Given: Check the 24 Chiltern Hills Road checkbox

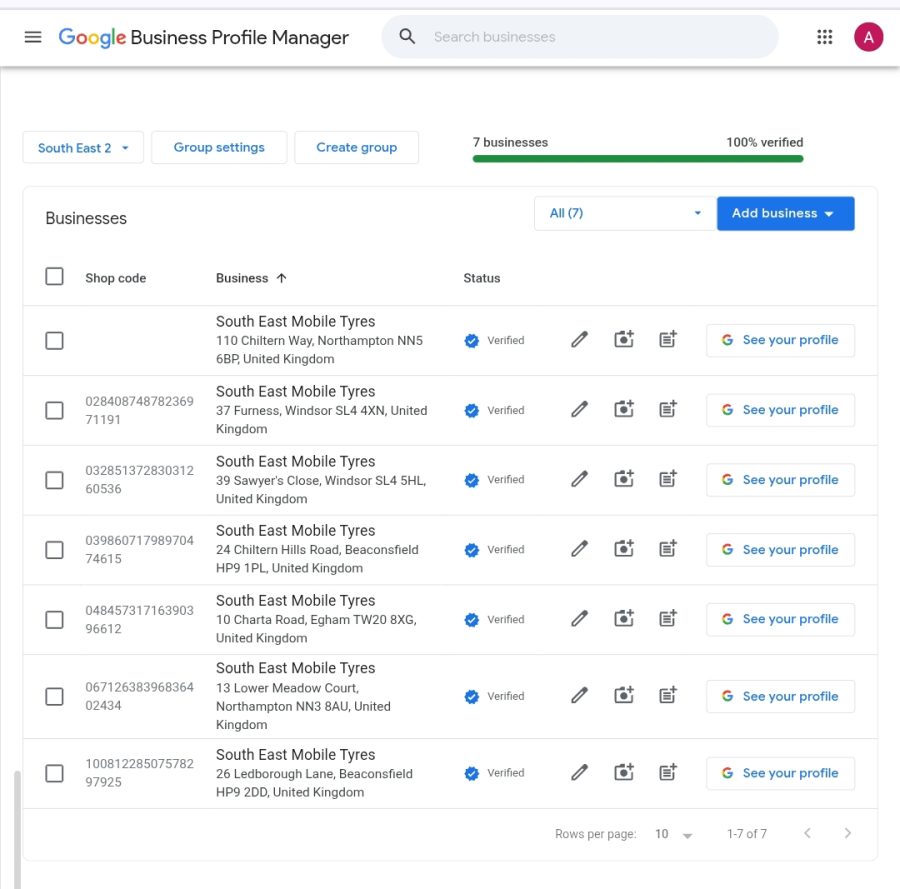Looking at the screenshot, I should coord(54,550).
